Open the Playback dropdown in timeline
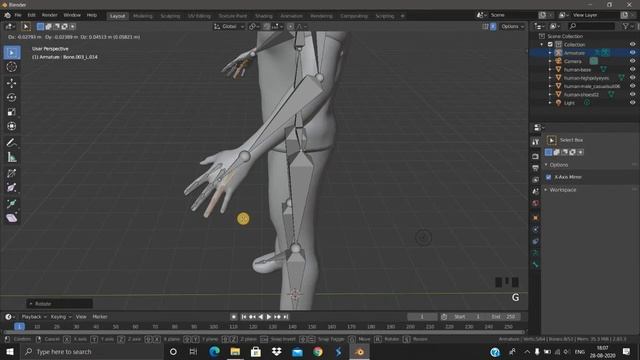The width and height of the screenshot is (640, 360). click(x=34, y=317)
